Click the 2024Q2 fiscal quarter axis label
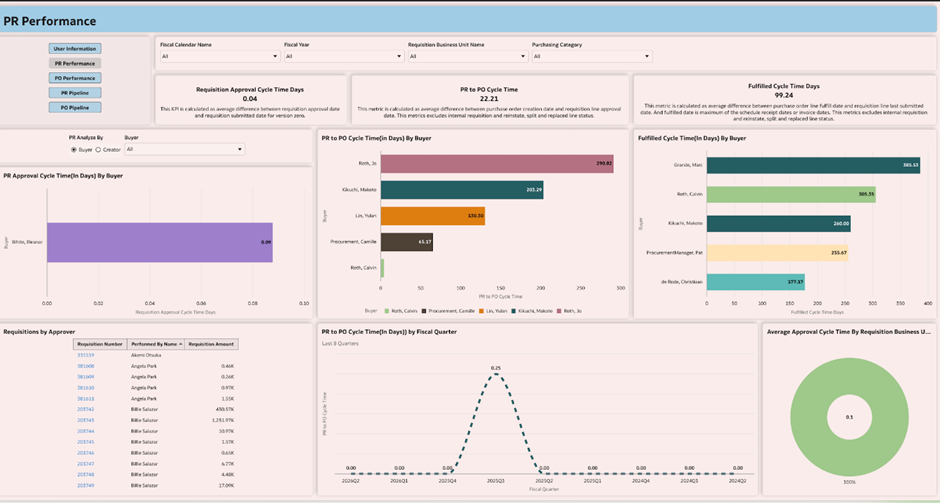 [737, 481]
